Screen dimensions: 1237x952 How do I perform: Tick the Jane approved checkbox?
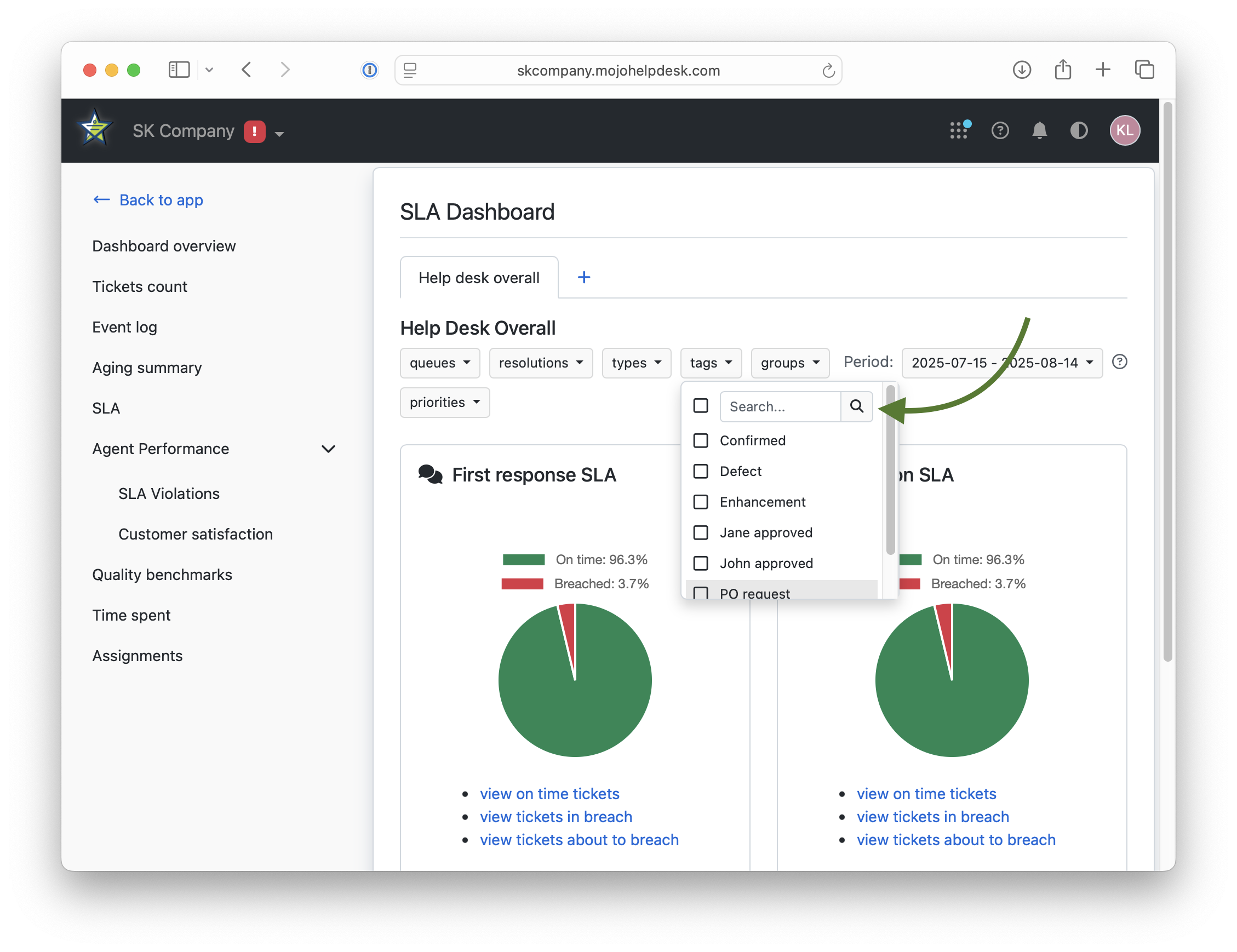coord(701,532)
